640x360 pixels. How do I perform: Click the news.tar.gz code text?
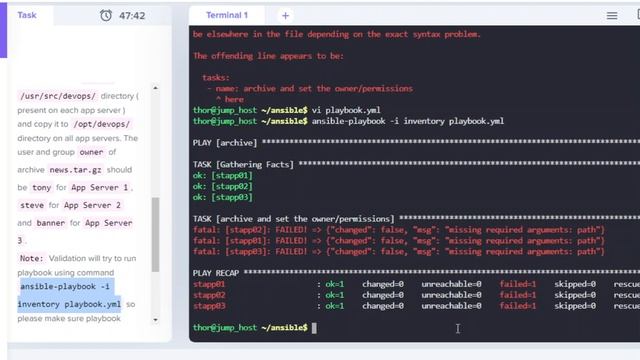76,170
